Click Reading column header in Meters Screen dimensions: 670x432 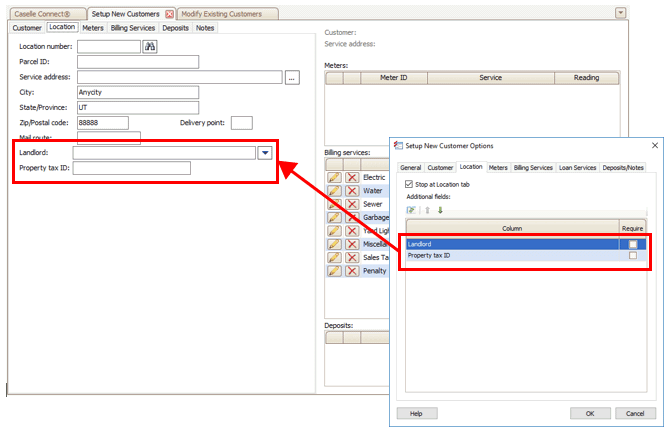(x=586, y=78)
